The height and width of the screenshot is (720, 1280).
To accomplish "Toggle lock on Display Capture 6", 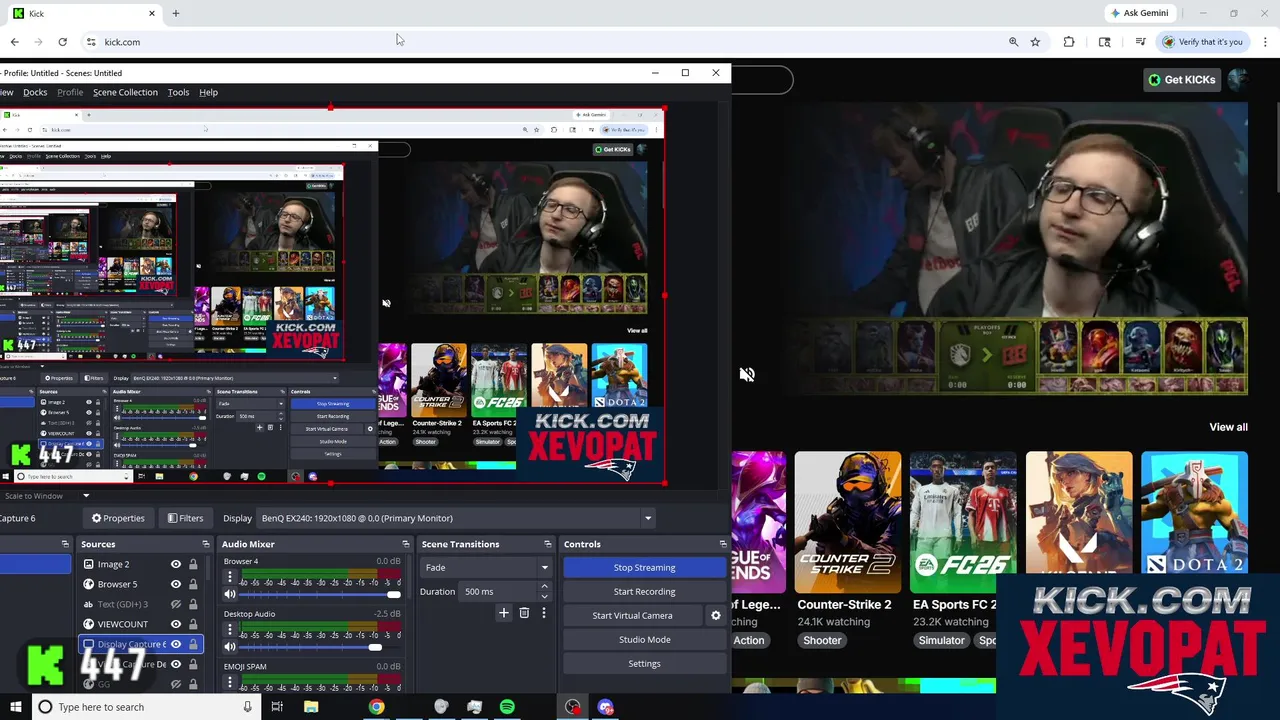I will 193,644.
